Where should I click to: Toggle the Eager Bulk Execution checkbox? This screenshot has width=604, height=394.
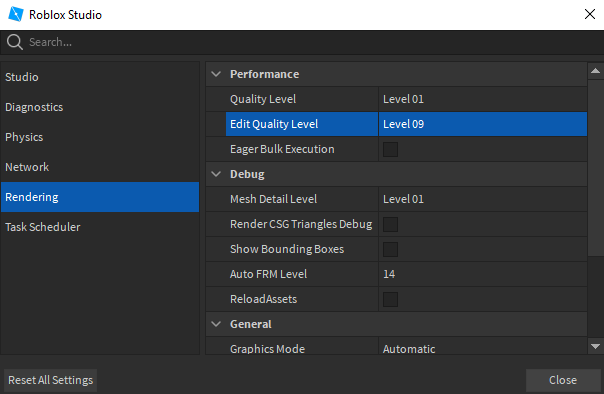[390, 149]
